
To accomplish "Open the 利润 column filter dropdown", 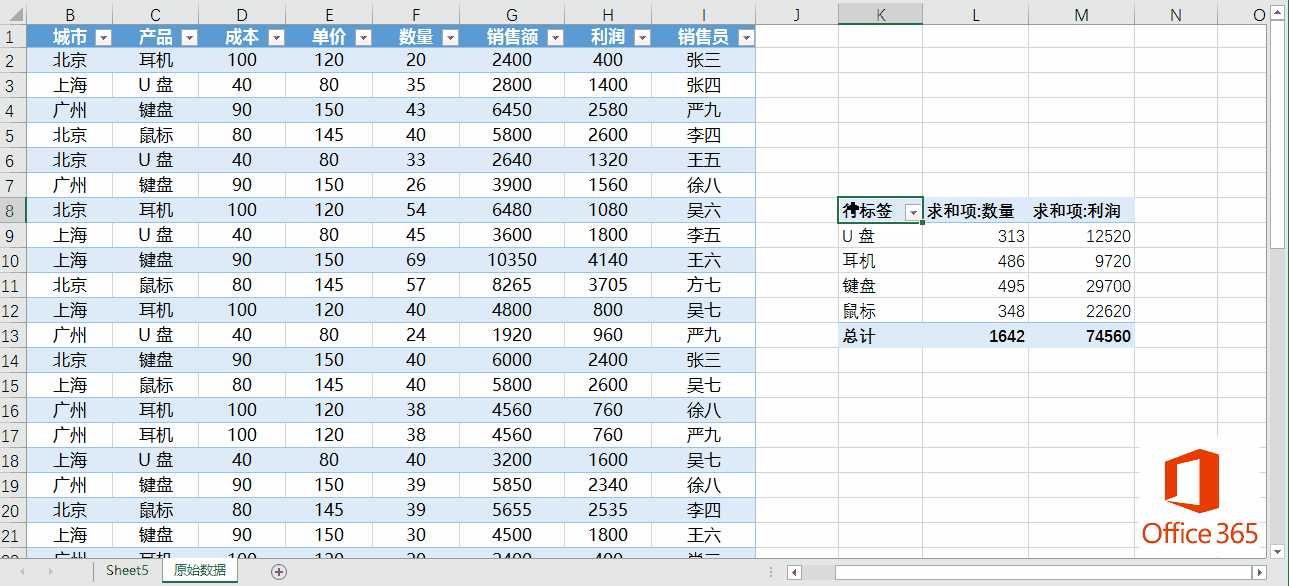I will (640, 37).
